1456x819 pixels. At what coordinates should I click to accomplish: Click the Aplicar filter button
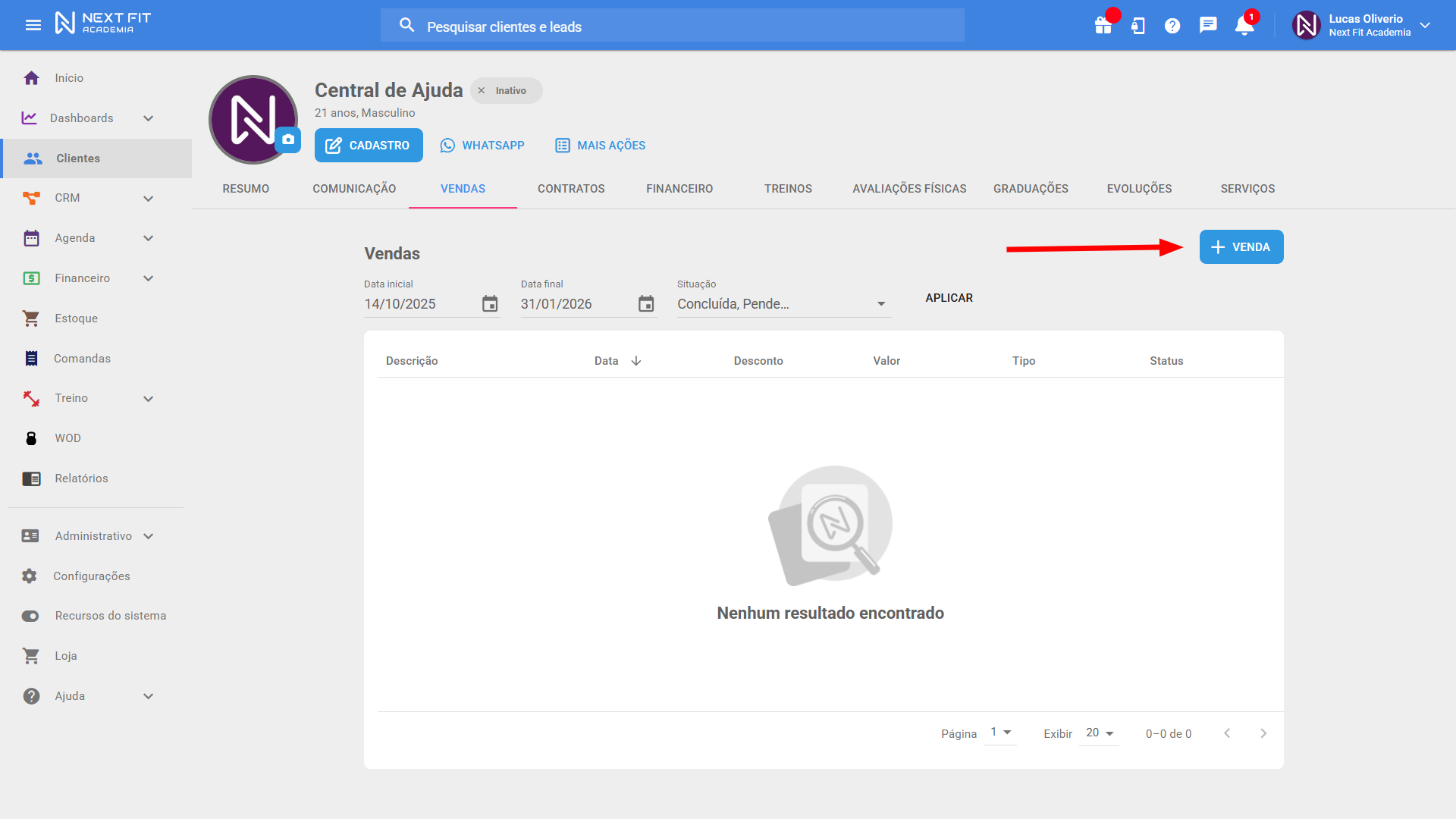949,298
